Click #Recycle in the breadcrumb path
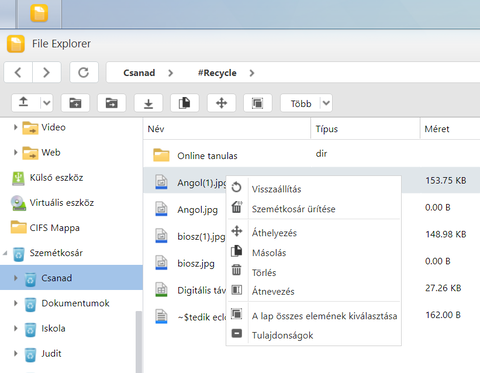Screen dimensions: 480x373 click(x=217, y=73)
